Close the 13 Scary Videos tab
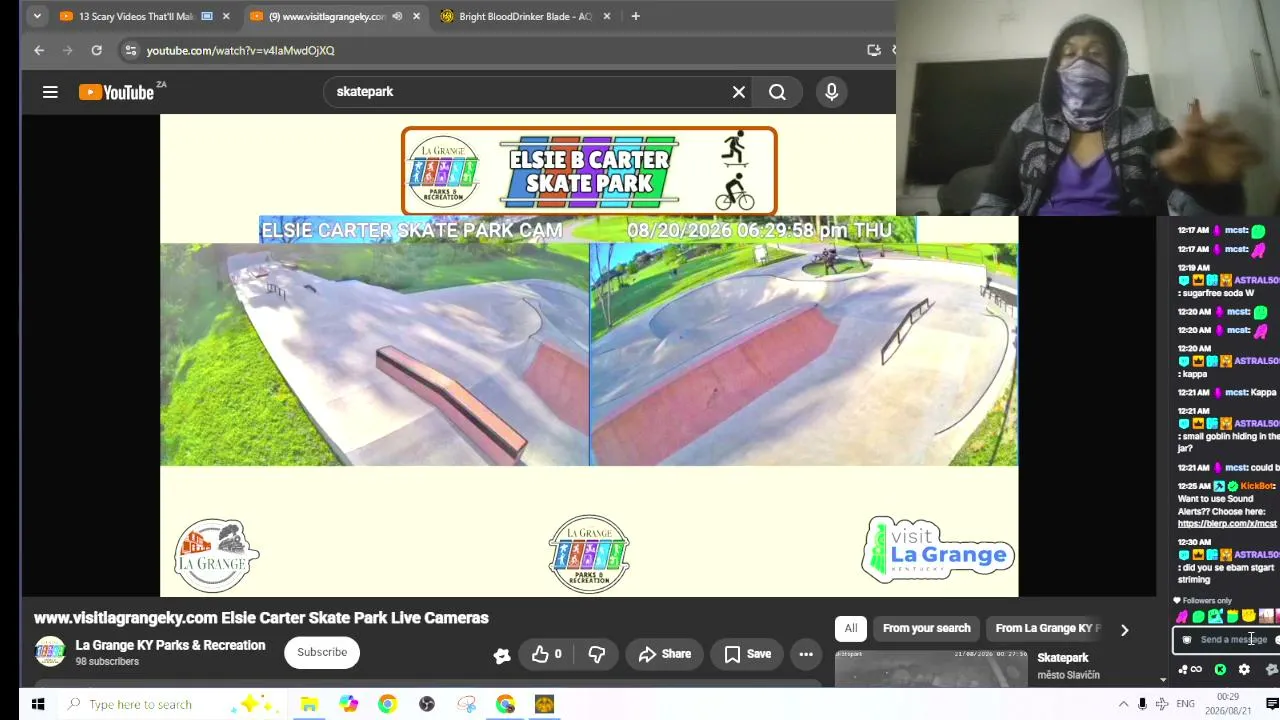1280x720 pixels. coord(226,16)
